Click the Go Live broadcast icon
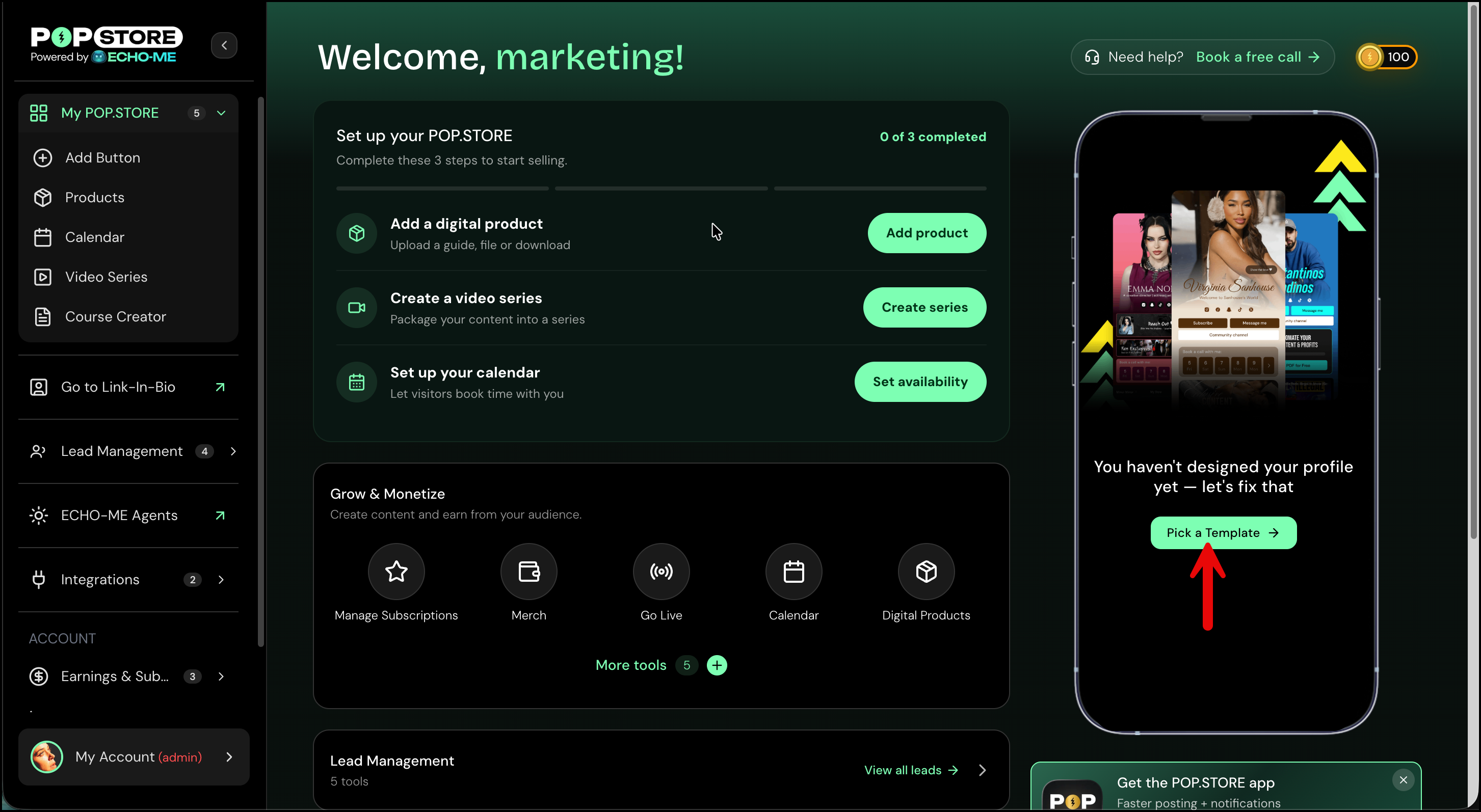Image resolution: width=1481 pixels, height=812 pixels. pyautogui.click(x=661, y=571)
